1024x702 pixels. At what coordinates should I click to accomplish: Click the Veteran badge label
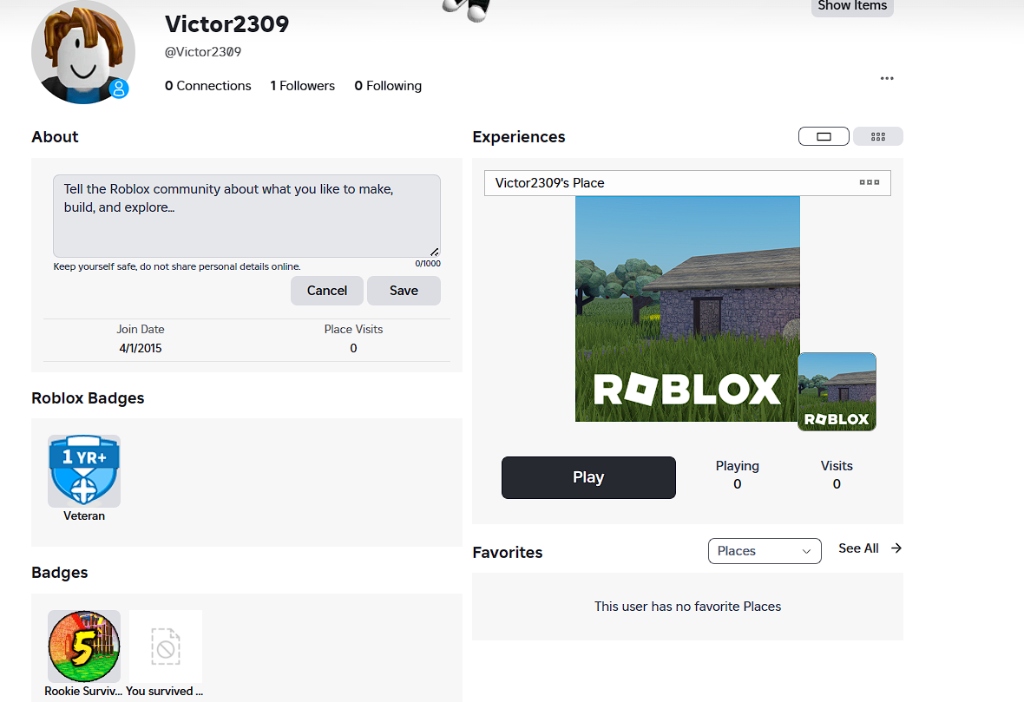pyautogui.click(x=84, y=516)
